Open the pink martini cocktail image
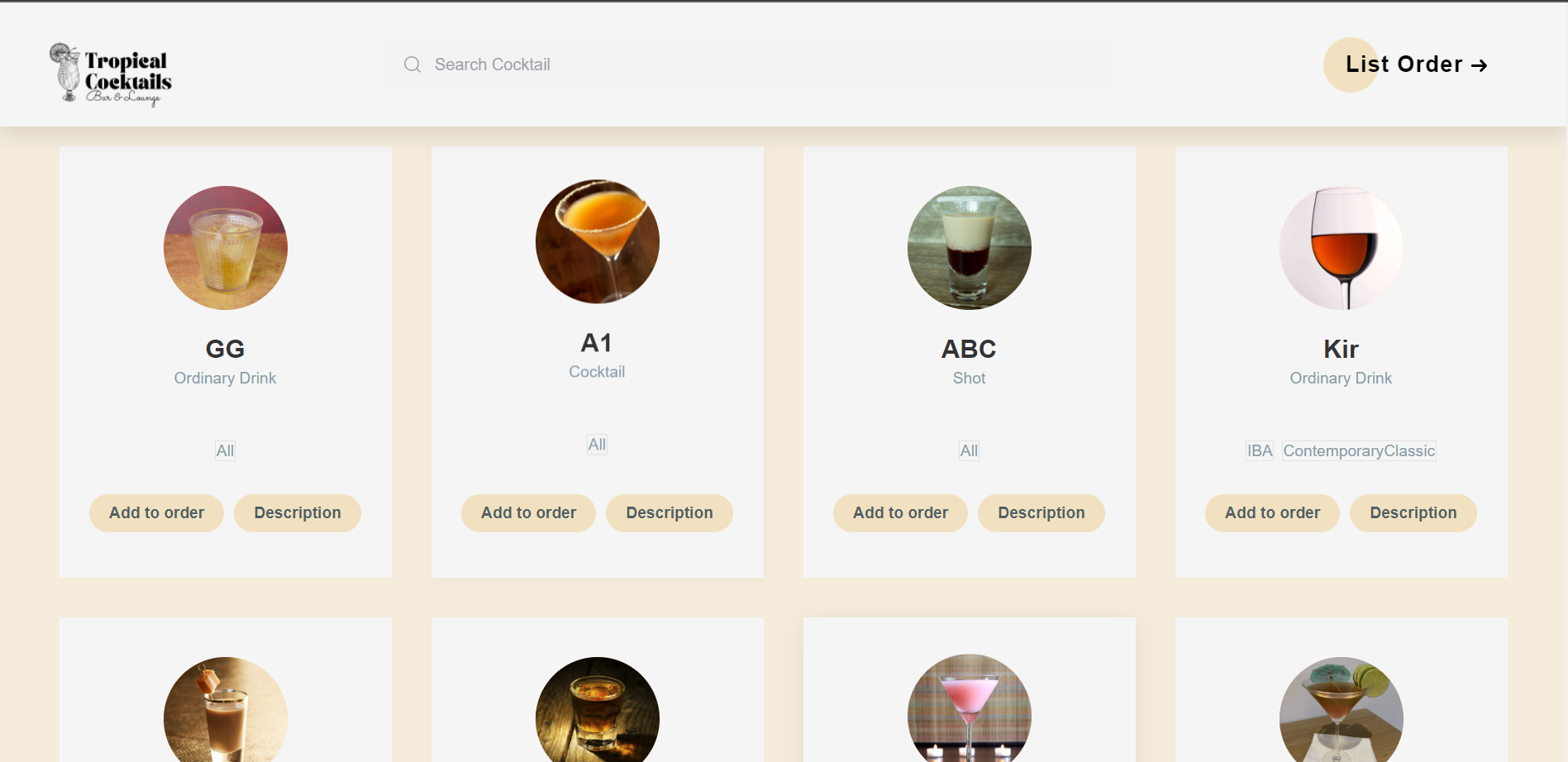 point(970,708)
